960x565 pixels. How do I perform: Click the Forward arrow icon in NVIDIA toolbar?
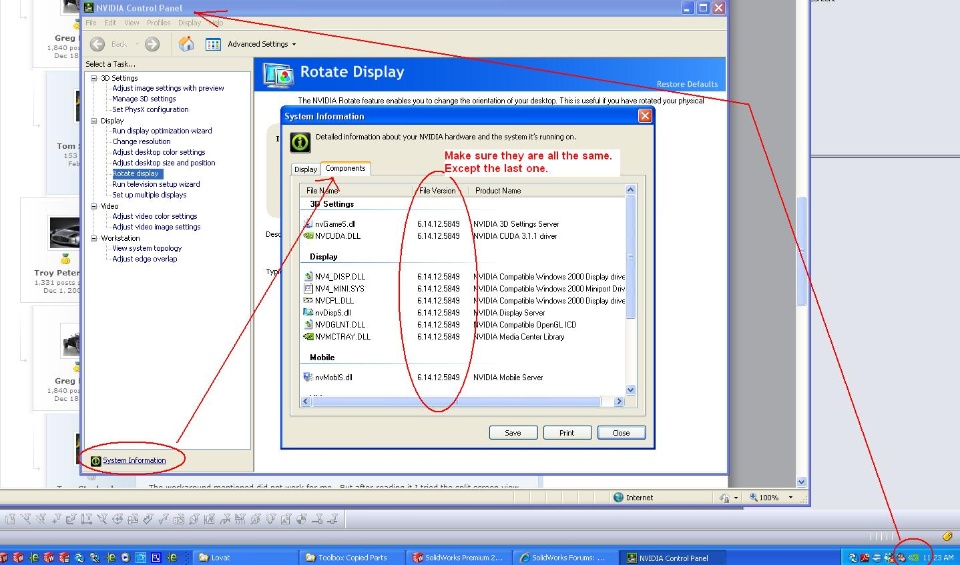pos(152,44)
